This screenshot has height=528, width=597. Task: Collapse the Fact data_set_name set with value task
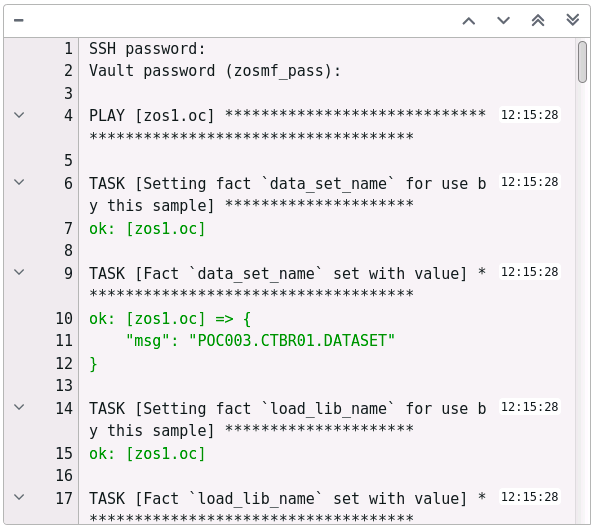tap(19, 272)
